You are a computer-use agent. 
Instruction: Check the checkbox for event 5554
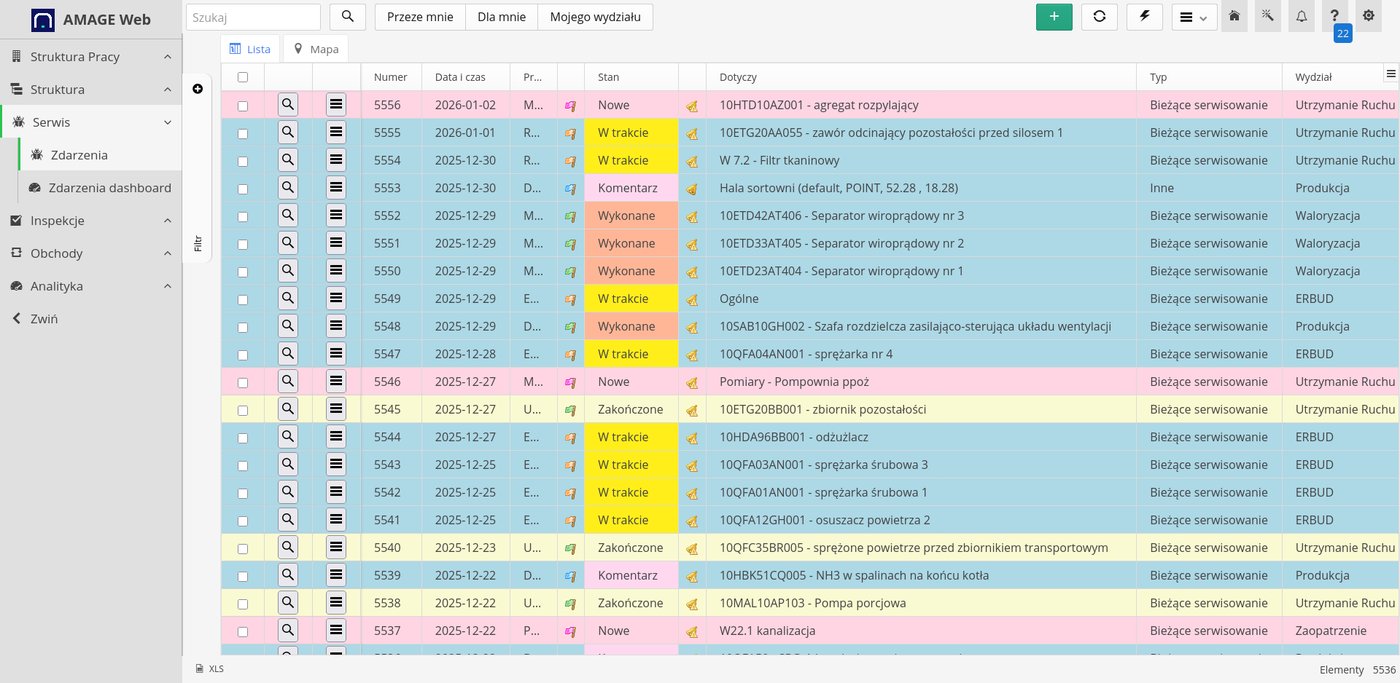click(242, 160)
